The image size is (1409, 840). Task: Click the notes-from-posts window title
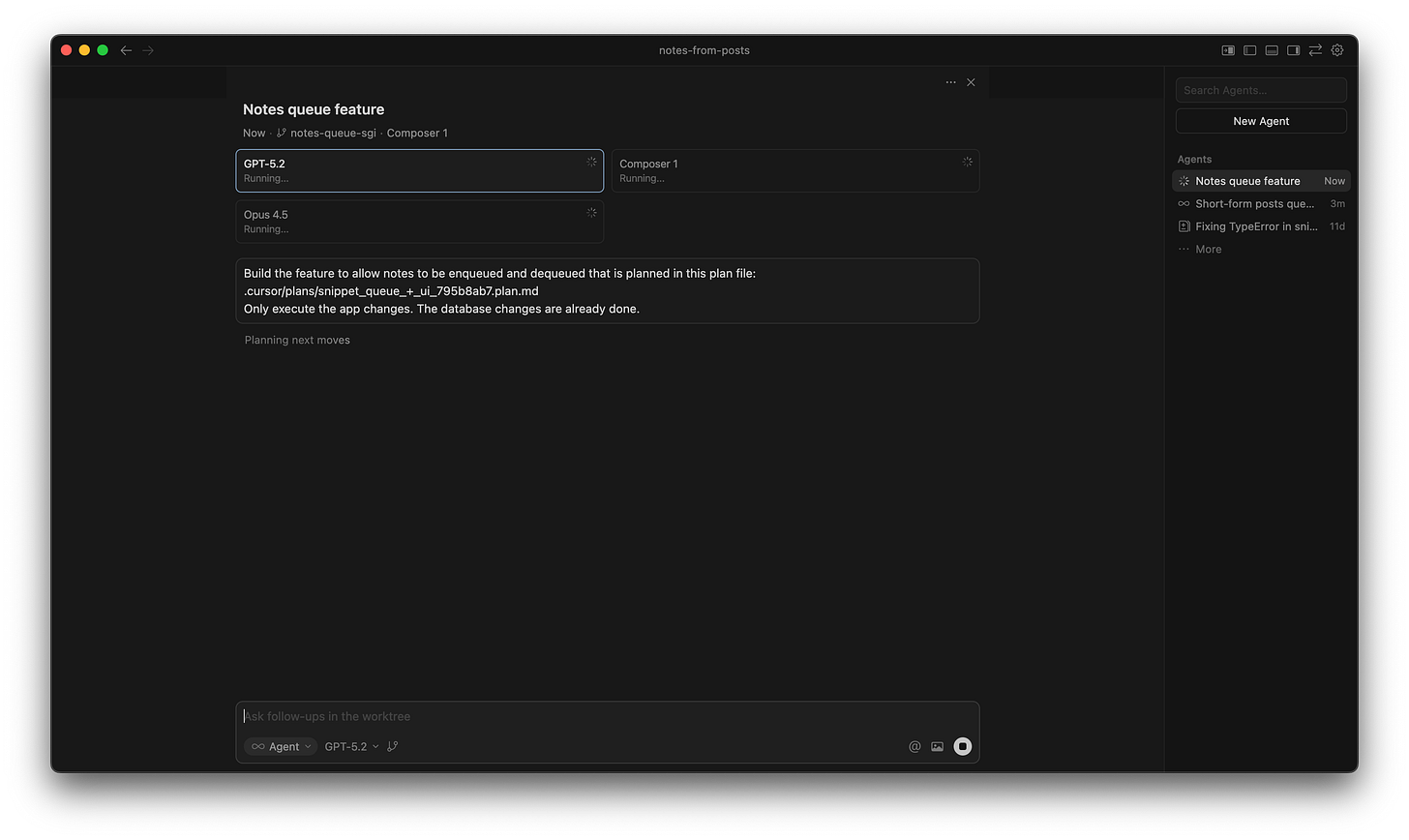[704, 50]
